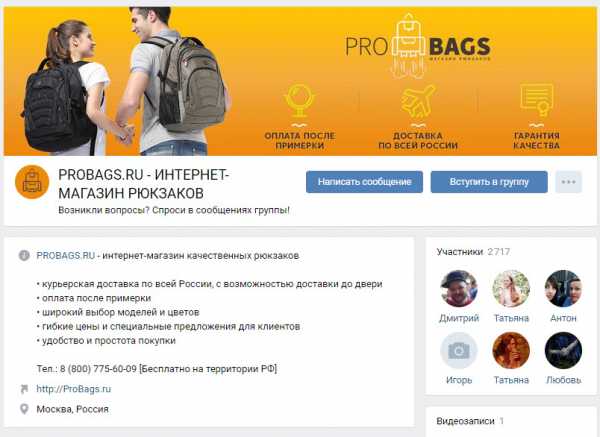
Task: Open the PROBAGS.RU link in the description
Action: click(65, 256)
